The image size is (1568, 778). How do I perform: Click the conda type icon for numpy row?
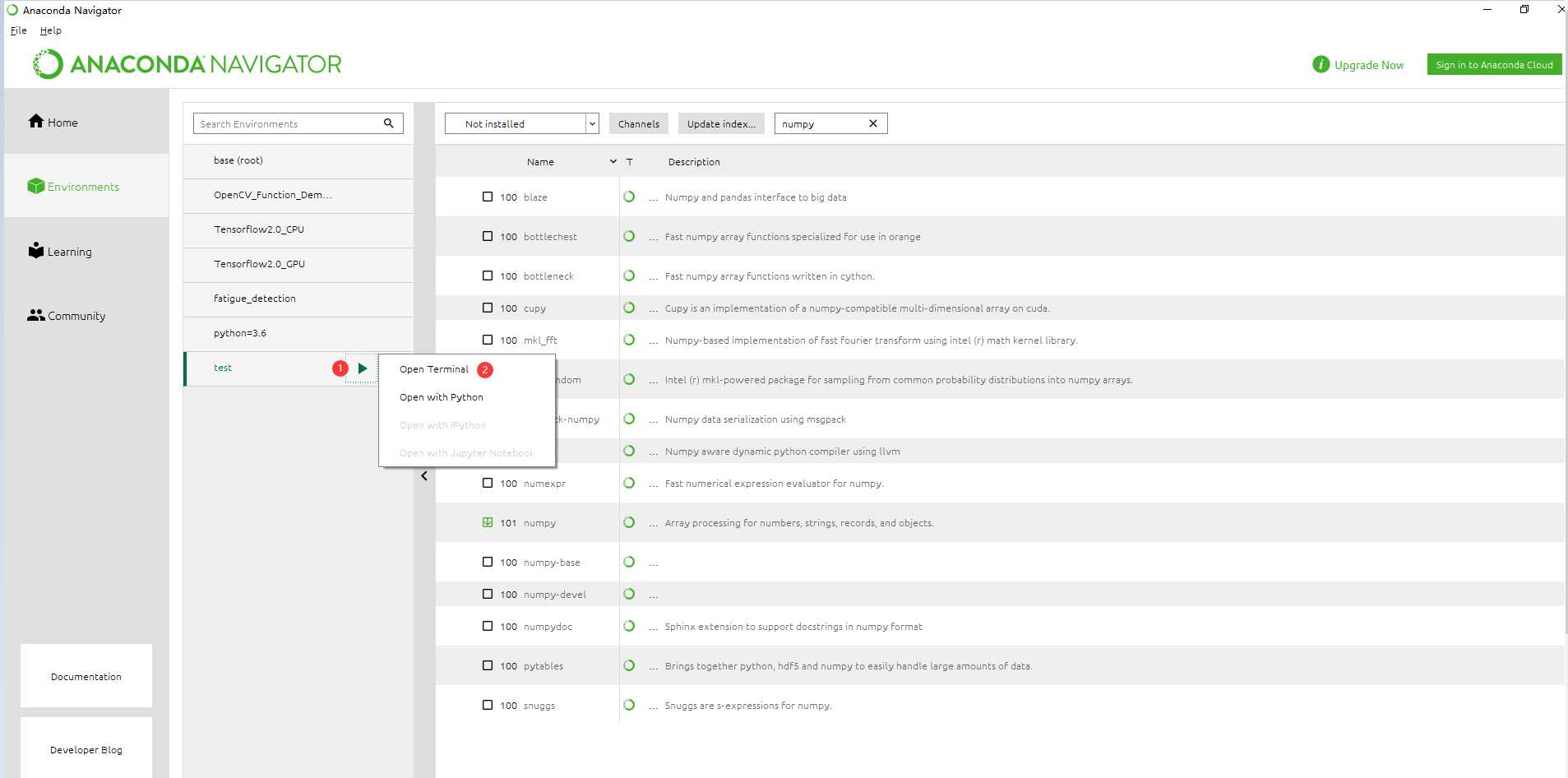[629, 522]
